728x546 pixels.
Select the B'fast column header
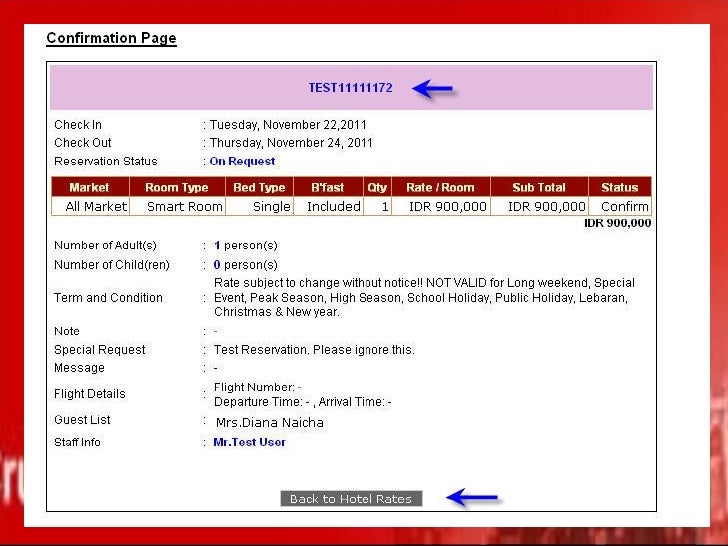(328, 187)
